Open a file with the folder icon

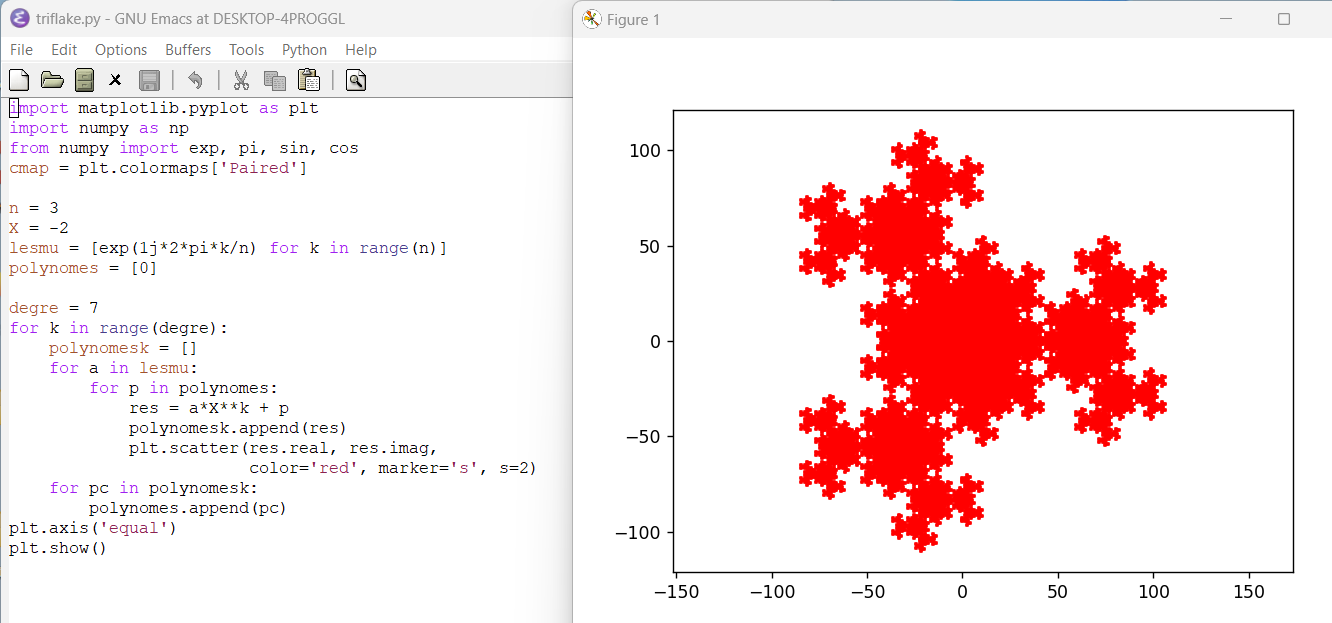(x=52, y=80)
